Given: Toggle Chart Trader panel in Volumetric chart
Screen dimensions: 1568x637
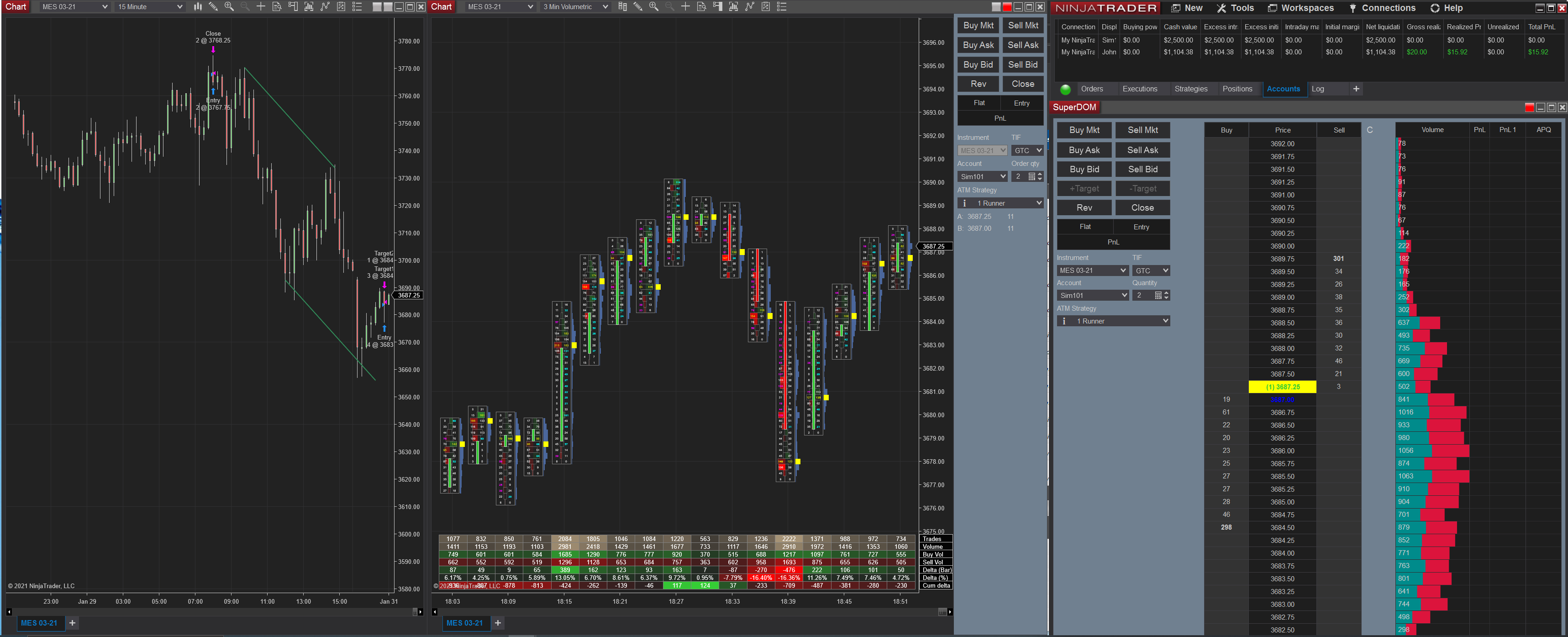Looking at the screenshot, I should coord(718,7).
